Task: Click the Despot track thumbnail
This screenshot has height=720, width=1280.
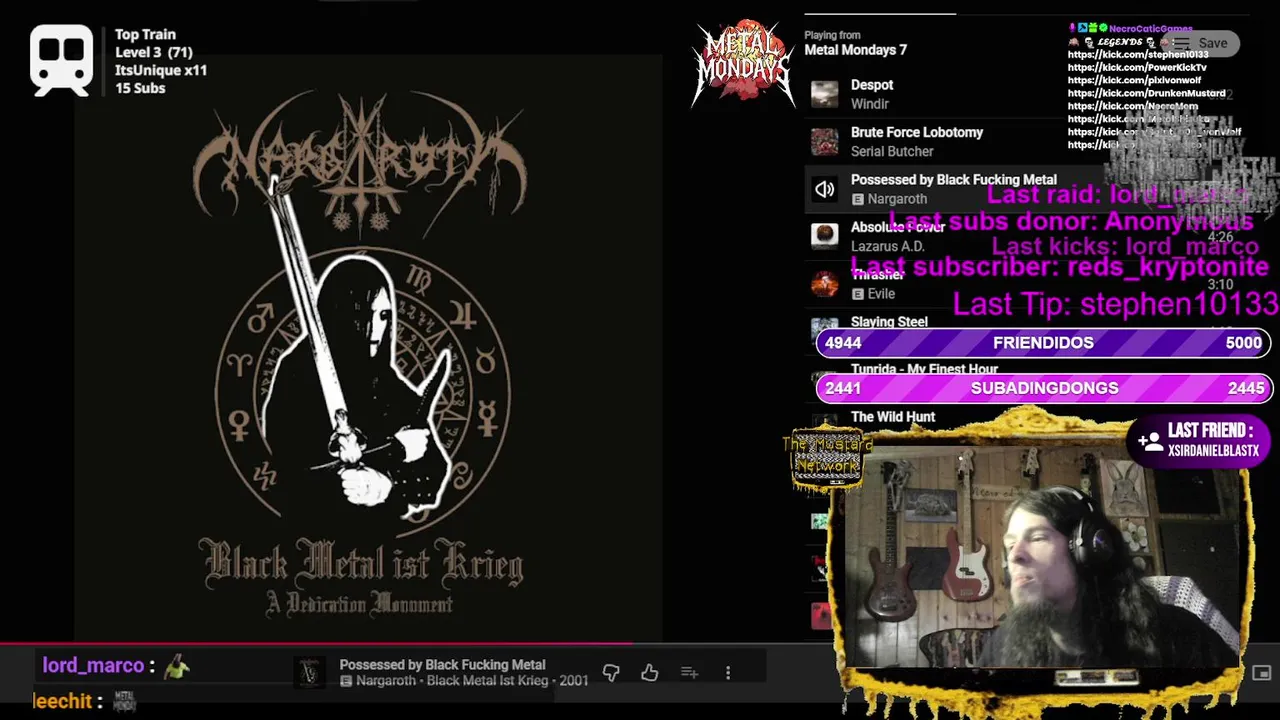Action: 824,94
